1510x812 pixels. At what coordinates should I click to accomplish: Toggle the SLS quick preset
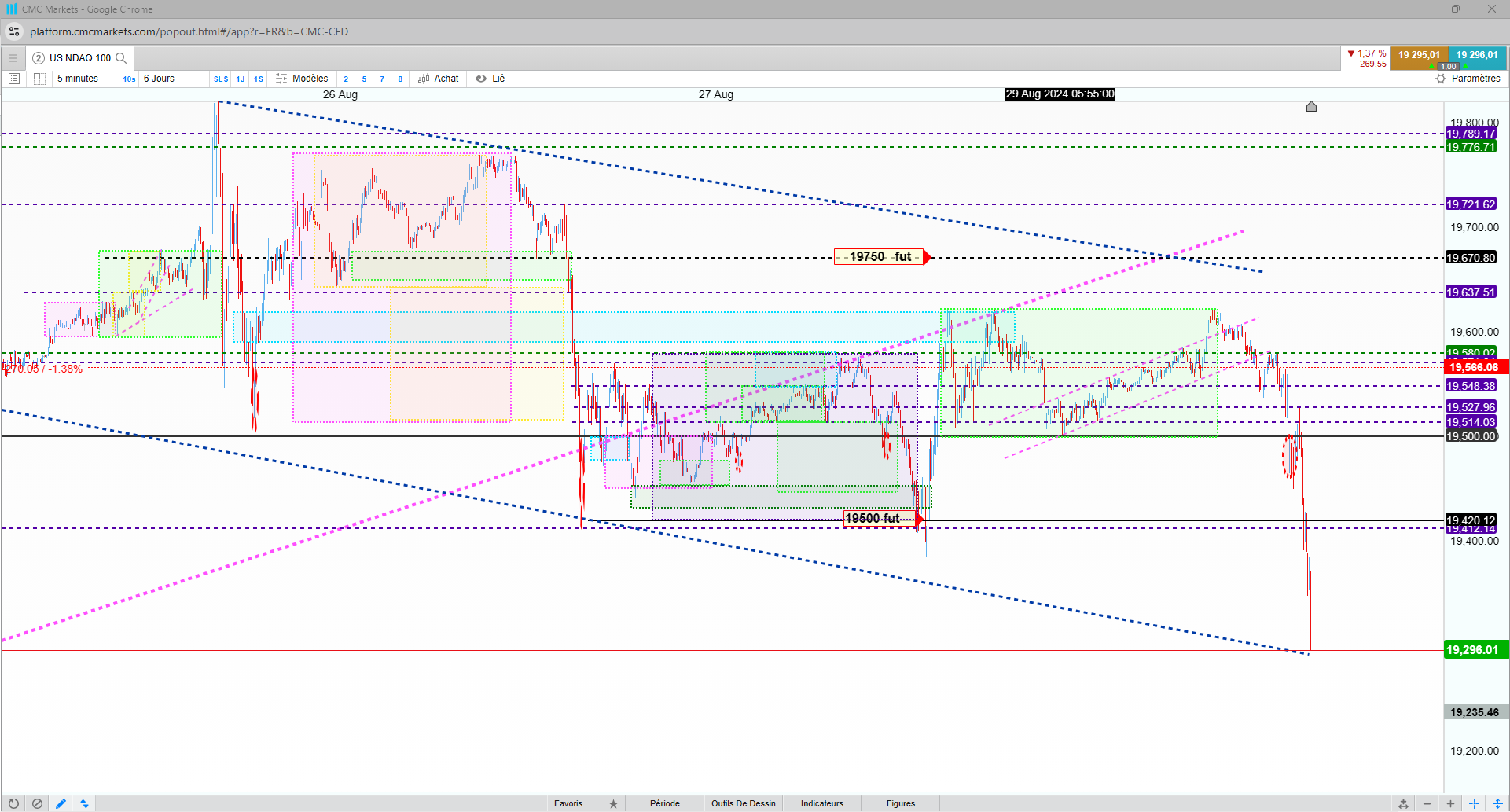coord(221,79)
